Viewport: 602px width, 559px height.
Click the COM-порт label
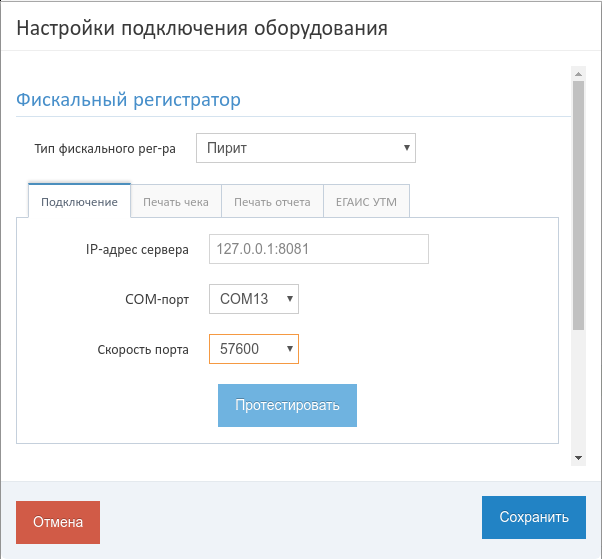pos(157,299)
